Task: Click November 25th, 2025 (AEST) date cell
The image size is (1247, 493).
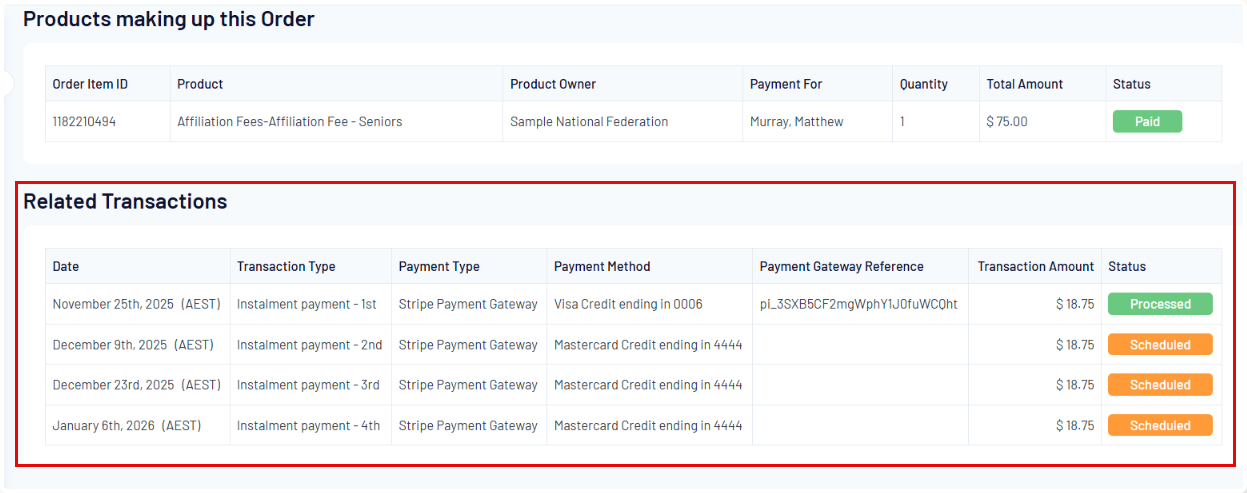Action: [137, 304]
